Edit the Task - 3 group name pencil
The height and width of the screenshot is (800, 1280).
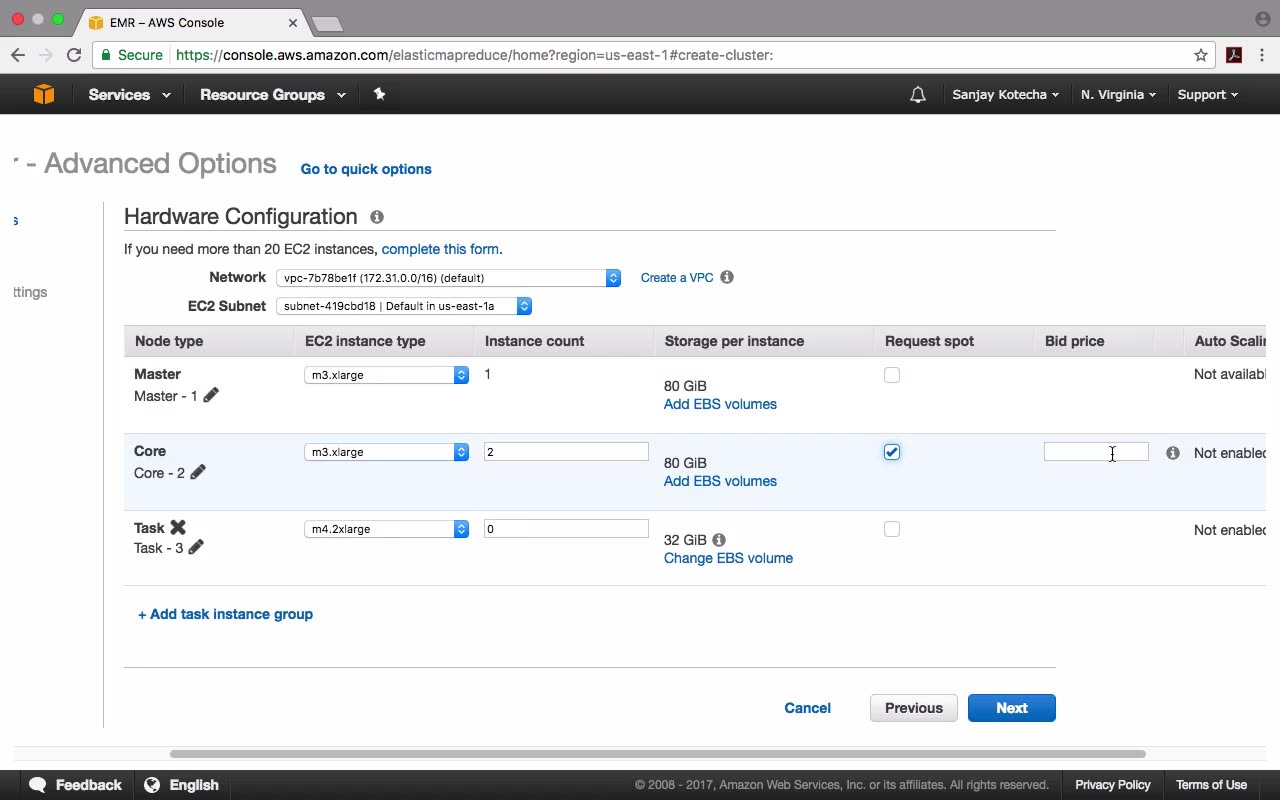click(x=196, y=547)
